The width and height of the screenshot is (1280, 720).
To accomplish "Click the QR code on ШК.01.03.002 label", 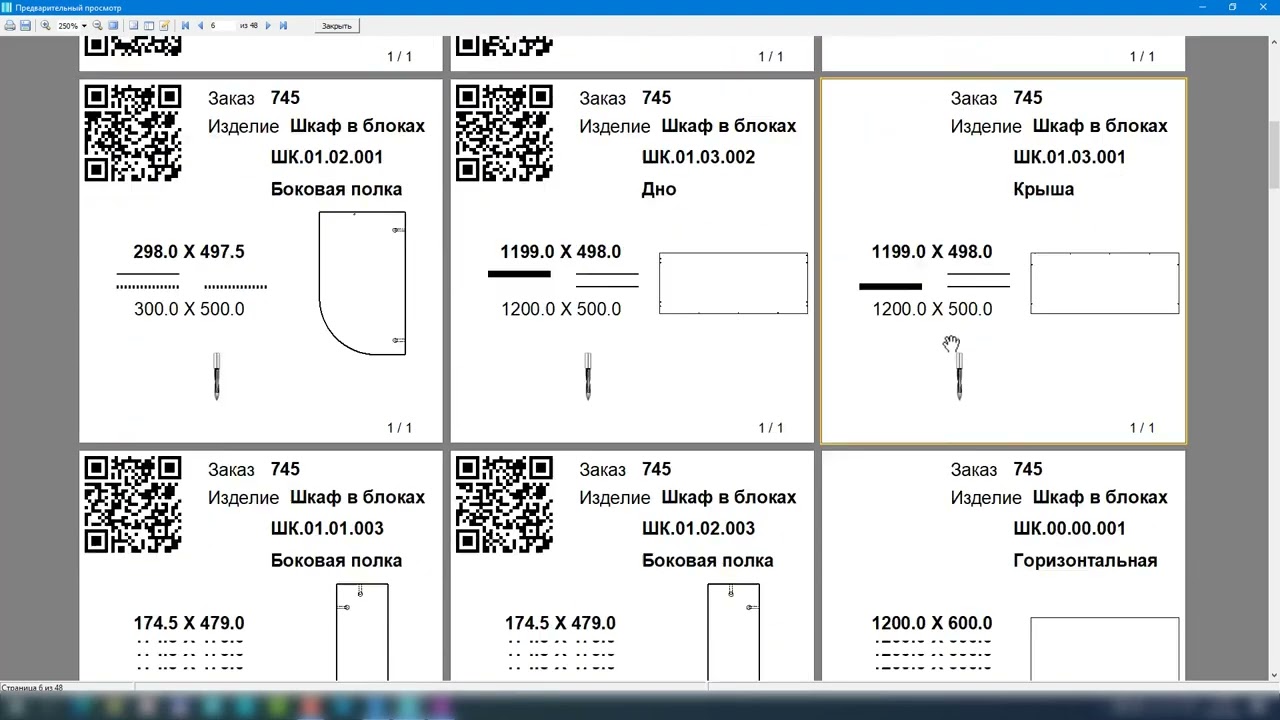I will 504,133.
